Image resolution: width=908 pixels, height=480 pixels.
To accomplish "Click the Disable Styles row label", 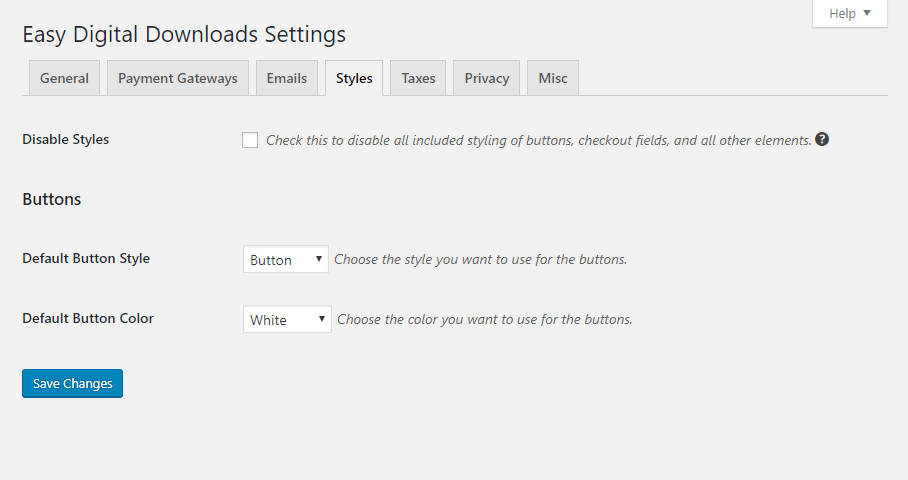I will 65,140.
